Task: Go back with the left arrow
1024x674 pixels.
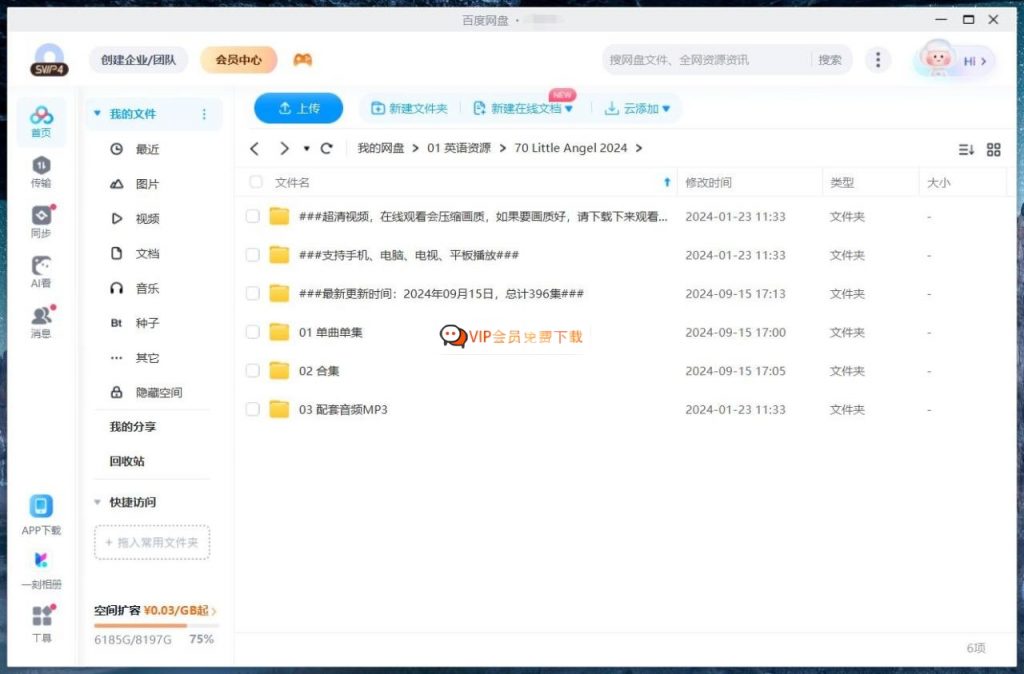Action: pos(255,149)
